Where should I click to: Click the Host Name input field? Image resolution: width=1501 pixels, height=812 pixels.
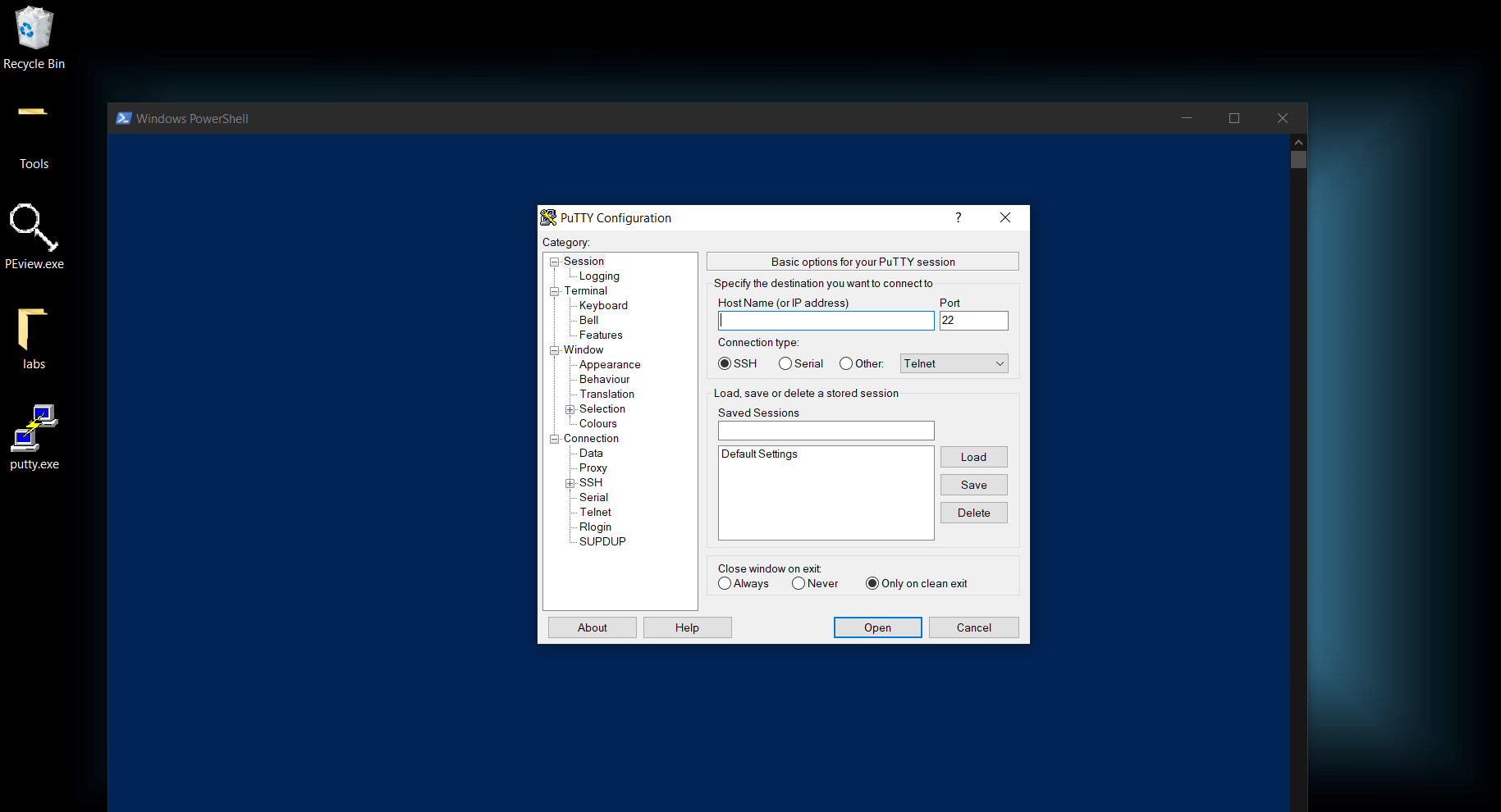pyautogui.click(x=826, y=321)
